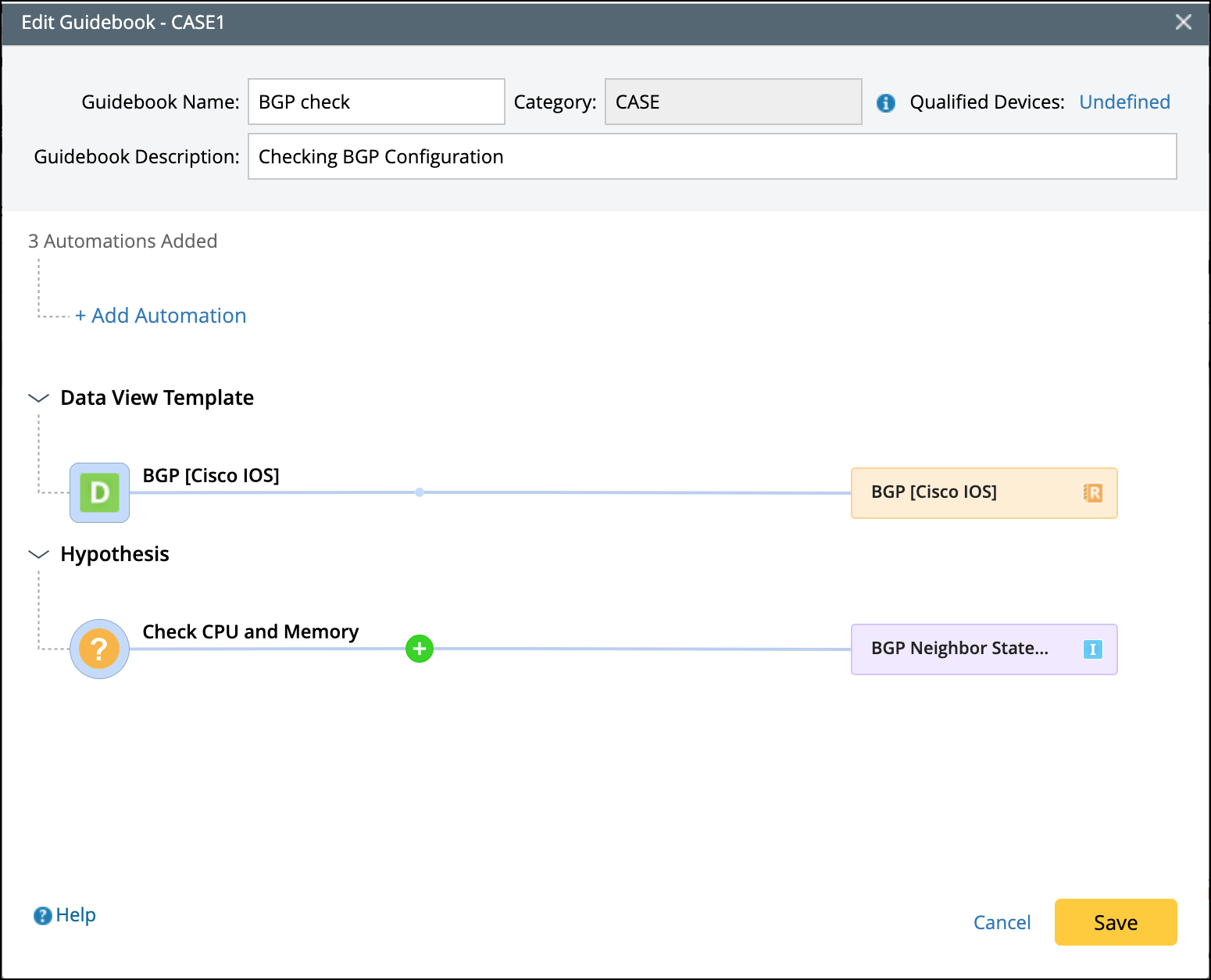
Task: Click the midpoint dot on Data View connector
Action: 420,492
